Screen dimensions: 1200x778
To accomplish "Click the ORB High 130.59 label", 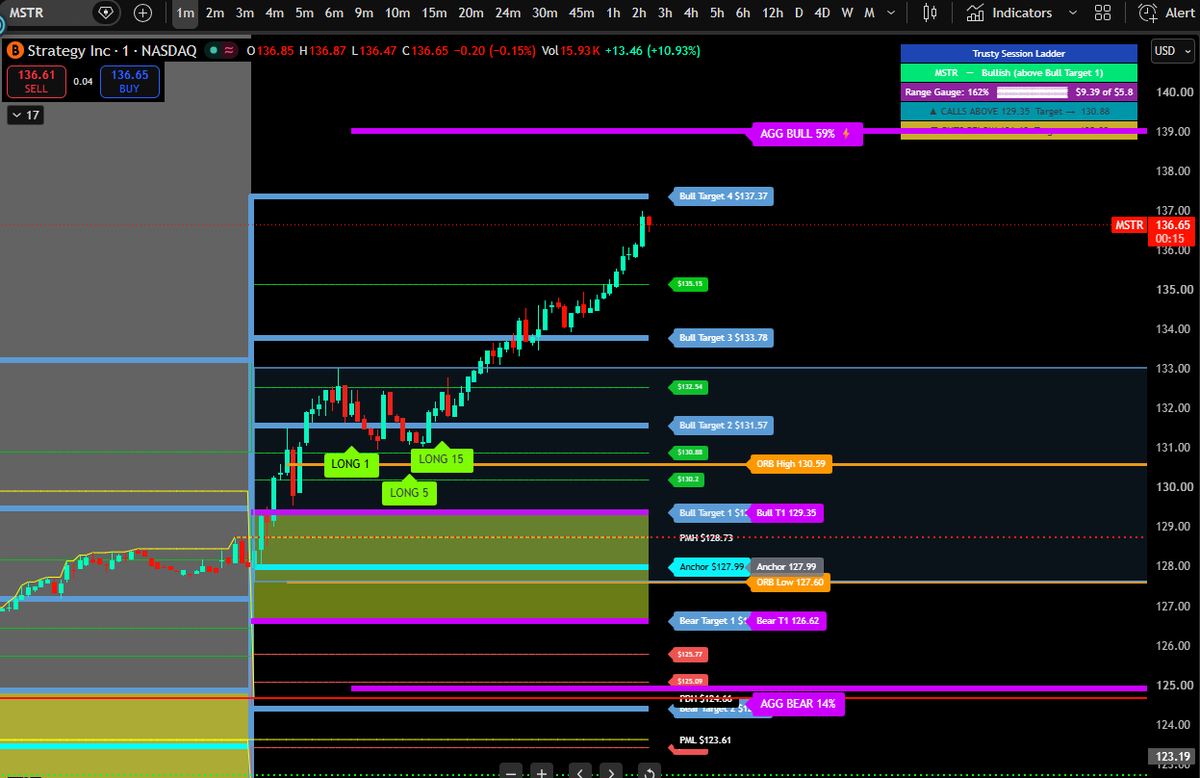I will [x=790, y=463].
